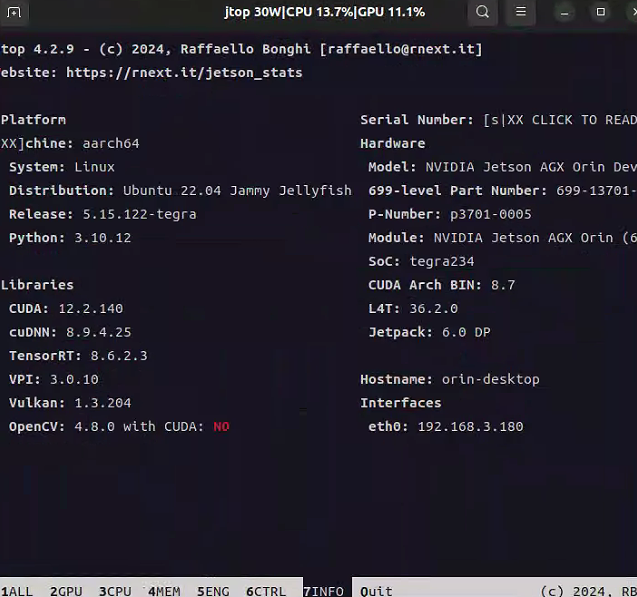Open a new terminal tab icon

(x=14, y=12)
